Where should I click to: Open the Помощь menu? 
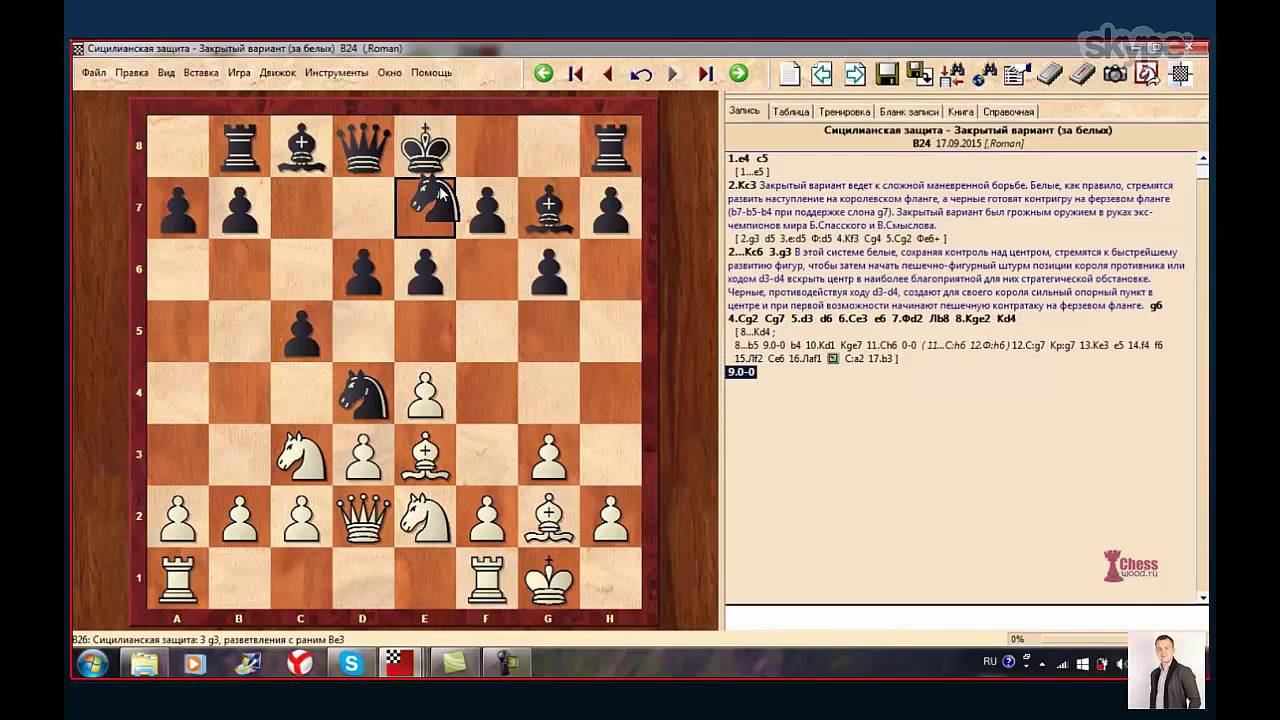coord(432,73)
